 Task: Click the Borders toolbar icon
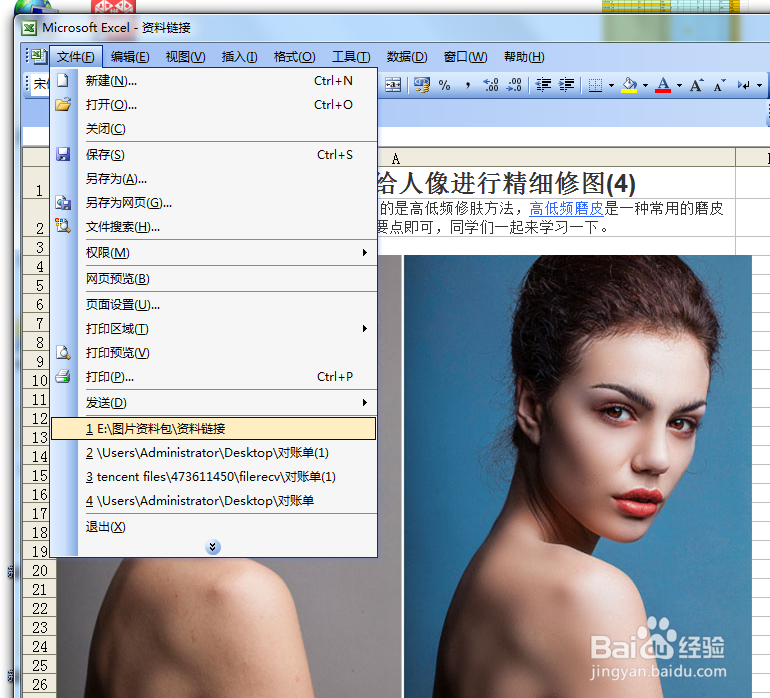(595, 85)
